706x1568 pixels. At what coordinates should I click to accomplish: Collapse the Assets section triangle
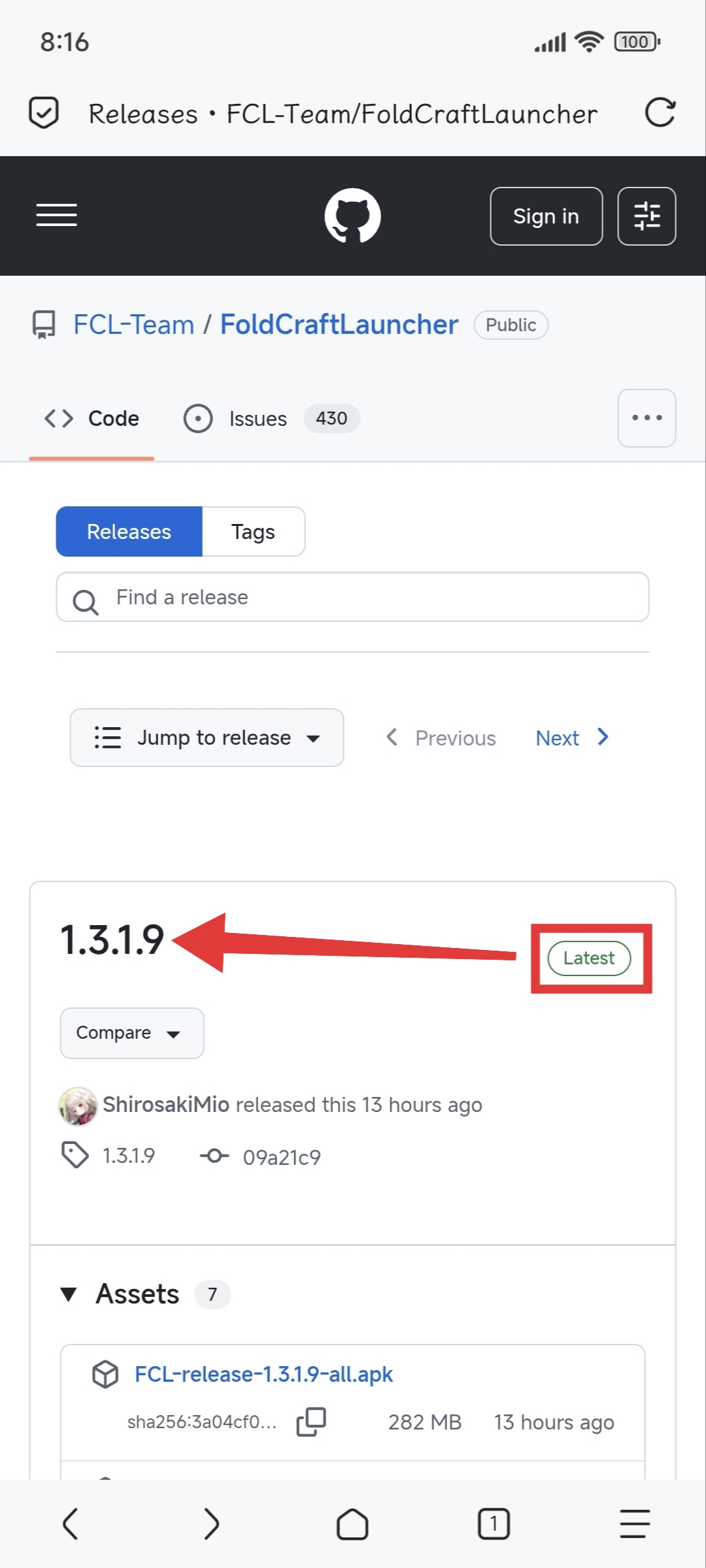click(69, 1294)
